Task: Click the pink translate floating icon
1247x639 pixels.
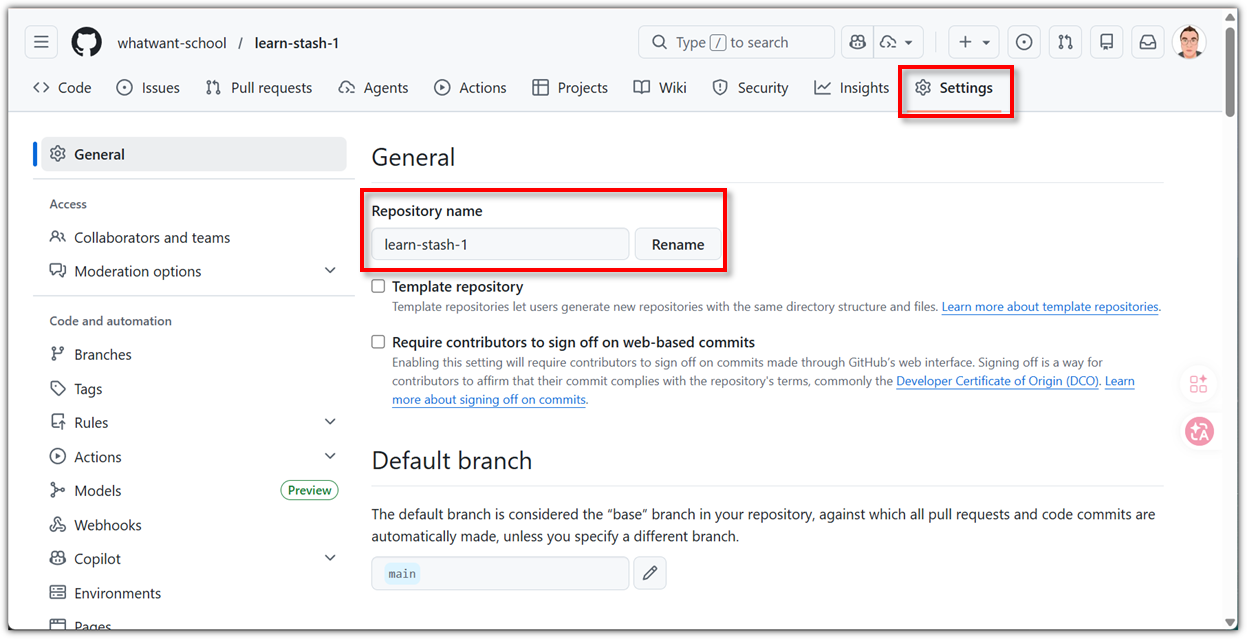Action: click(1199, 431)
